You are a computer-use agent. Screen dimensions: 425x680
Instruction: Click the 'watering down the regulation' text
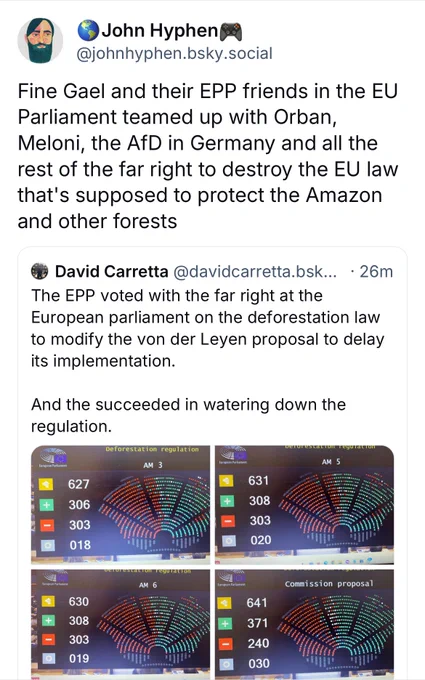tap(188, 415)
